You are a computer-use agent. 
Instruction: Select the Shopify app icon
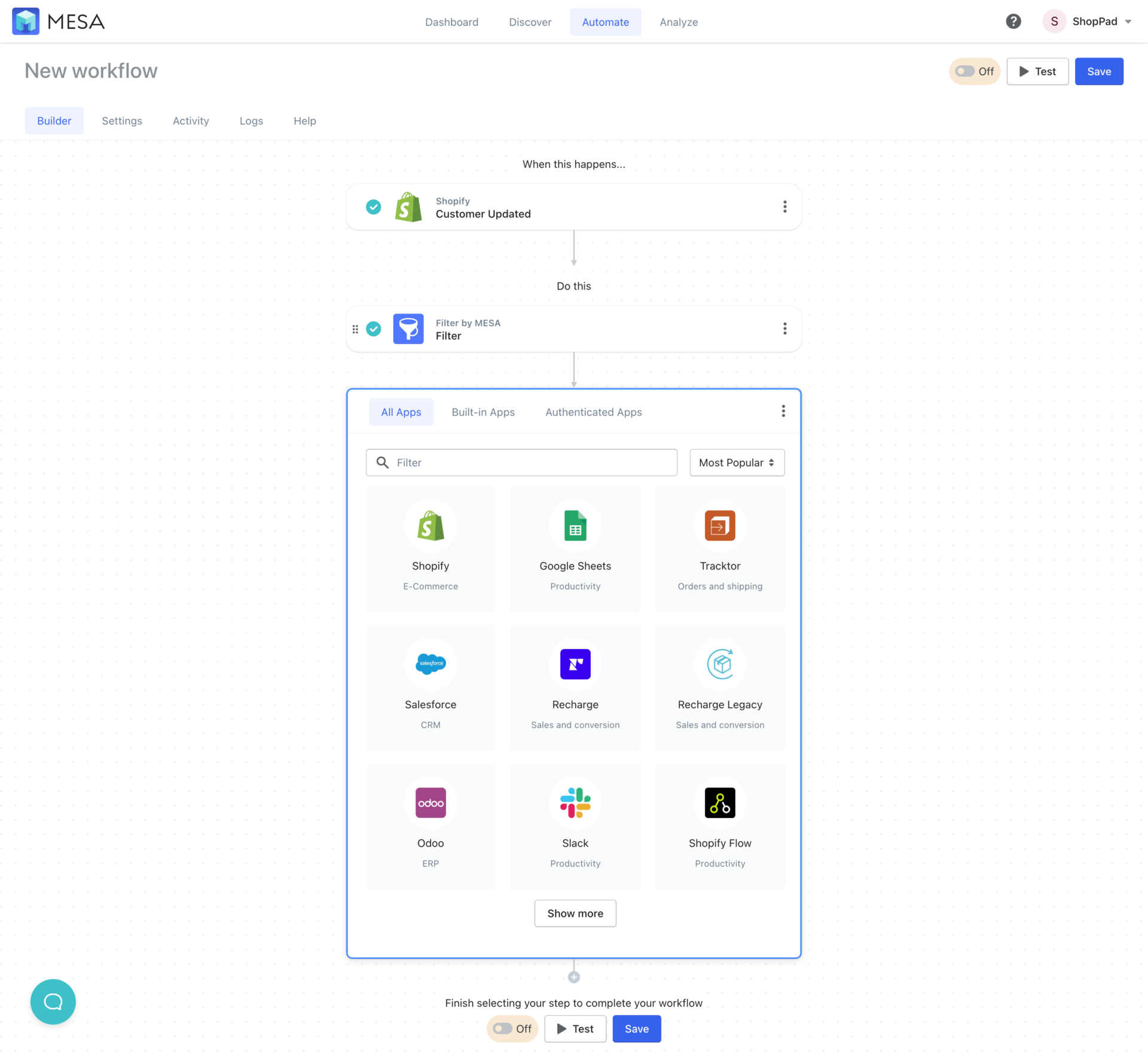pyautogui.click(x=430, y=526)
